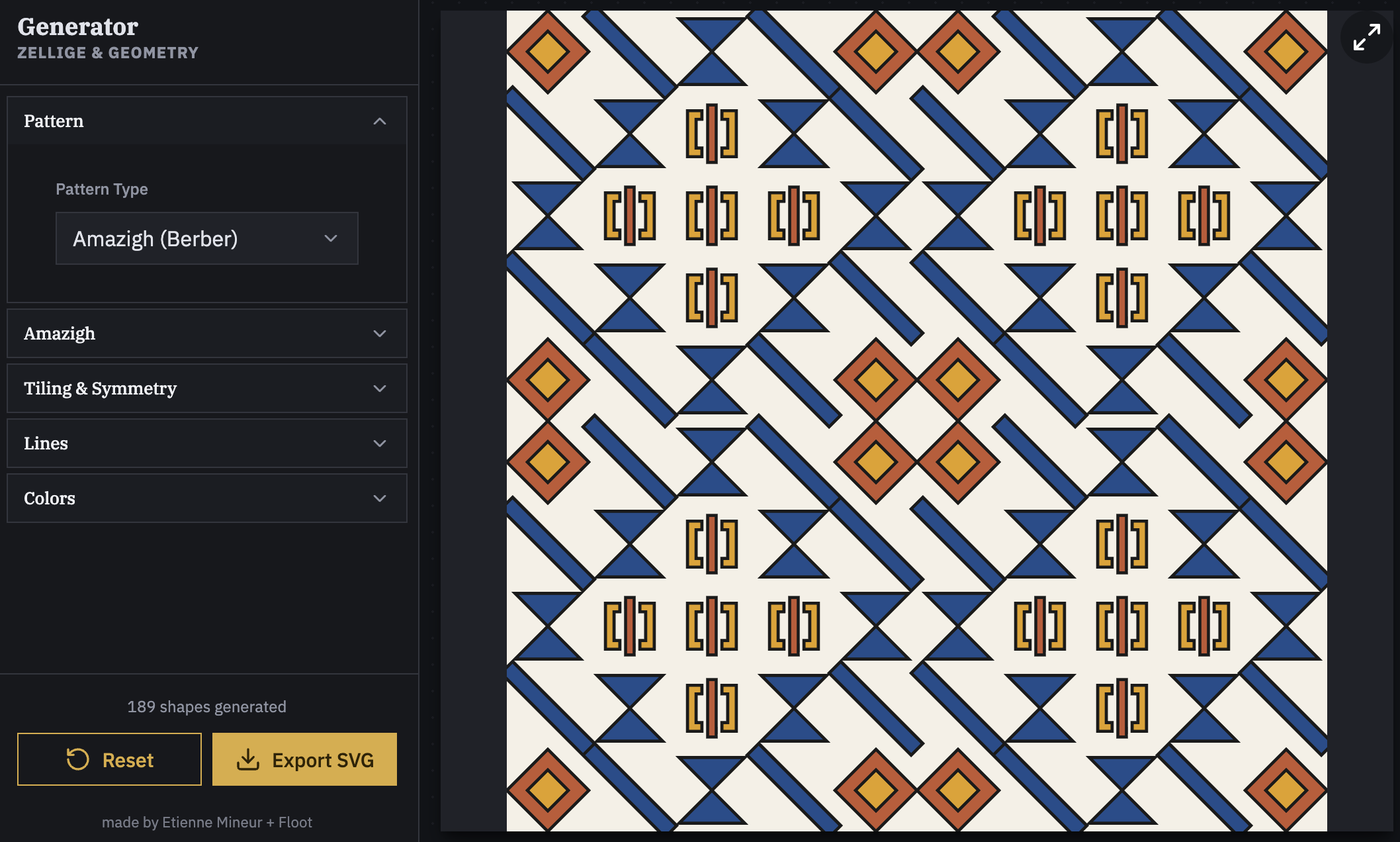Screen dimensions: 1400x842
Task: Click the chevron on the Pattern Type selector
Action: click(331, 238)
